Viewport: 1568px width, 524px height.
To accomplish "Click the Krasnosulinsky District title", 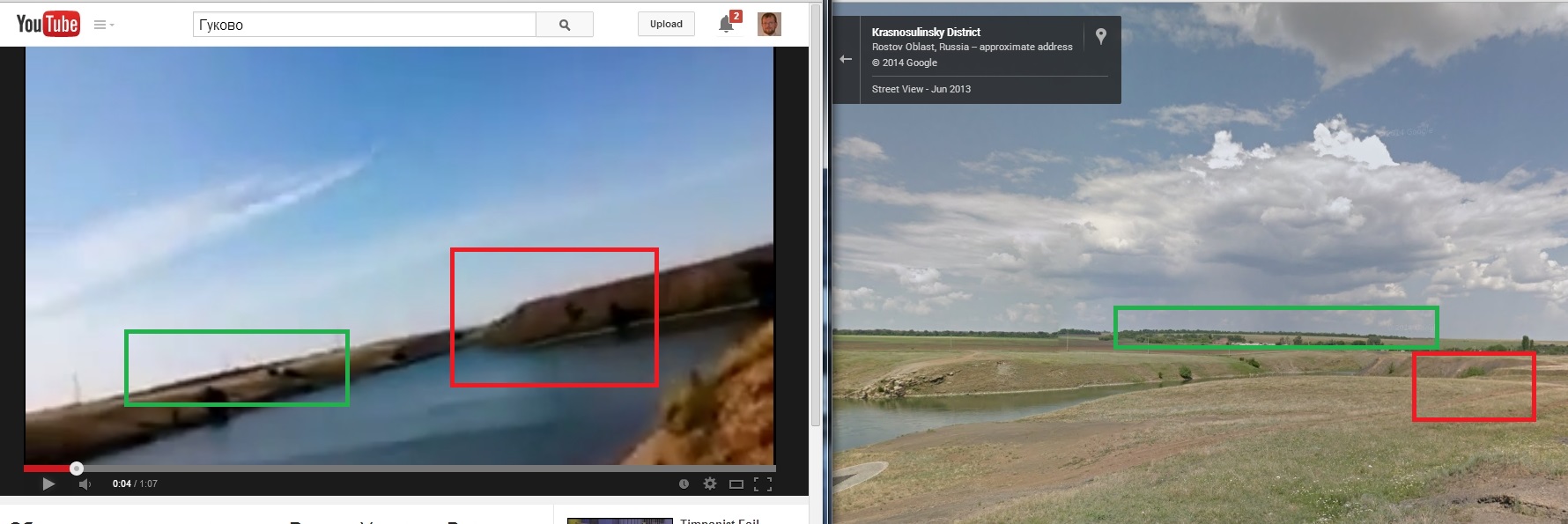I will 926,32.
